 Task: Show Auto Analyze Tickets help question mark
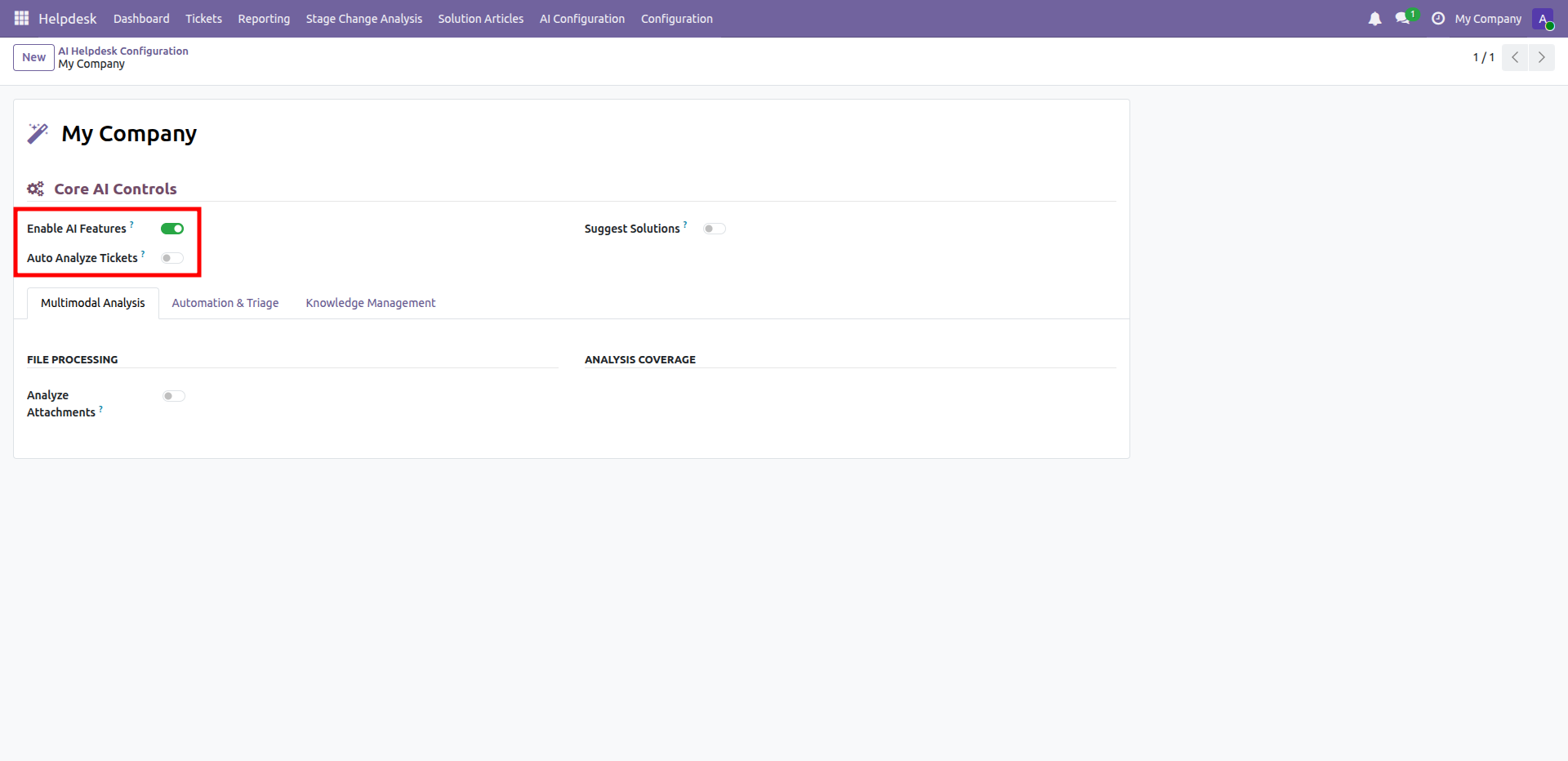pyautogui.click(x=143, y=253)
